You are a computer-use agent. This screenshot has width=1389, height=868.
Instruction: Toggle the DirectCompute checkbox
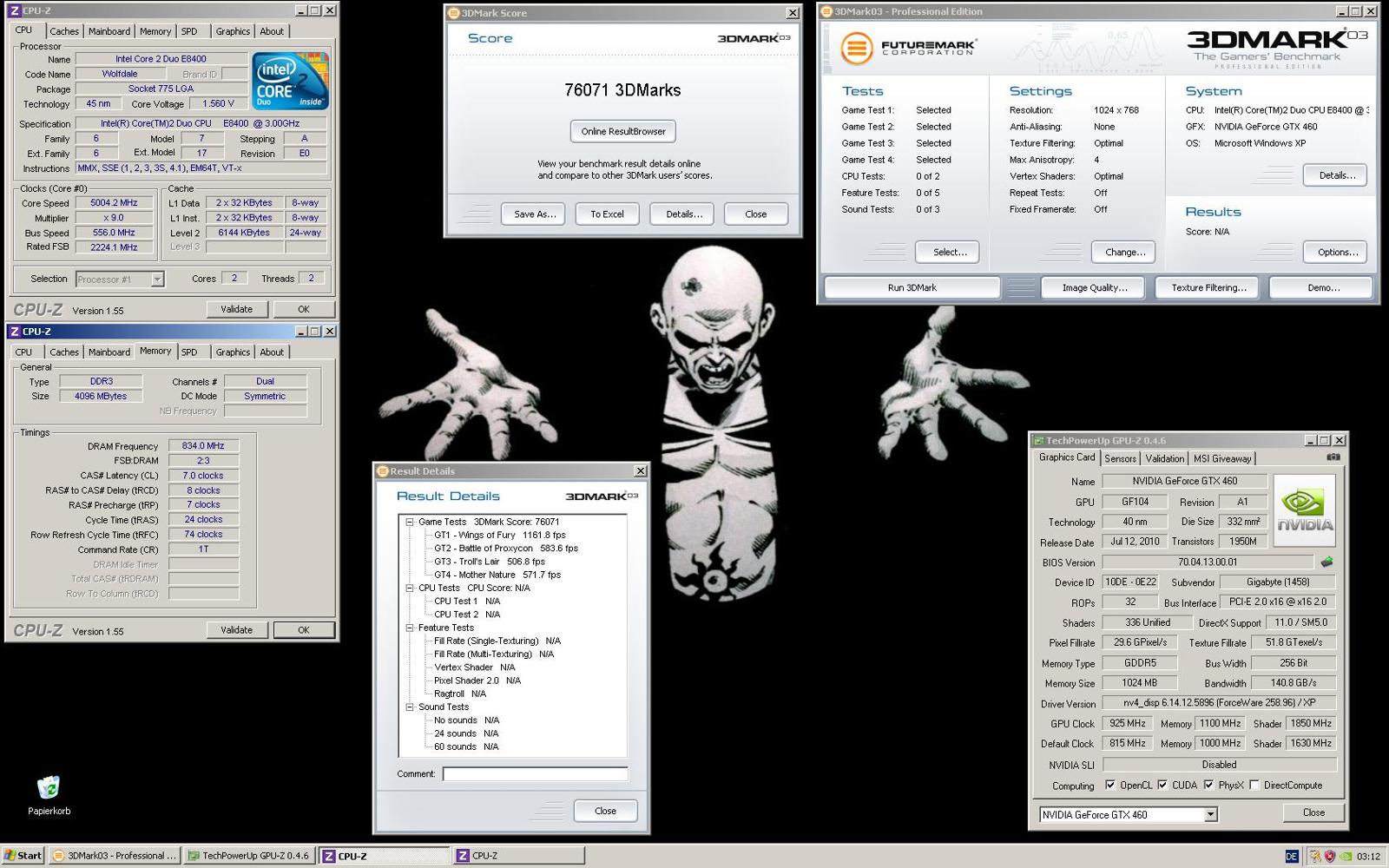point(1254,785)
